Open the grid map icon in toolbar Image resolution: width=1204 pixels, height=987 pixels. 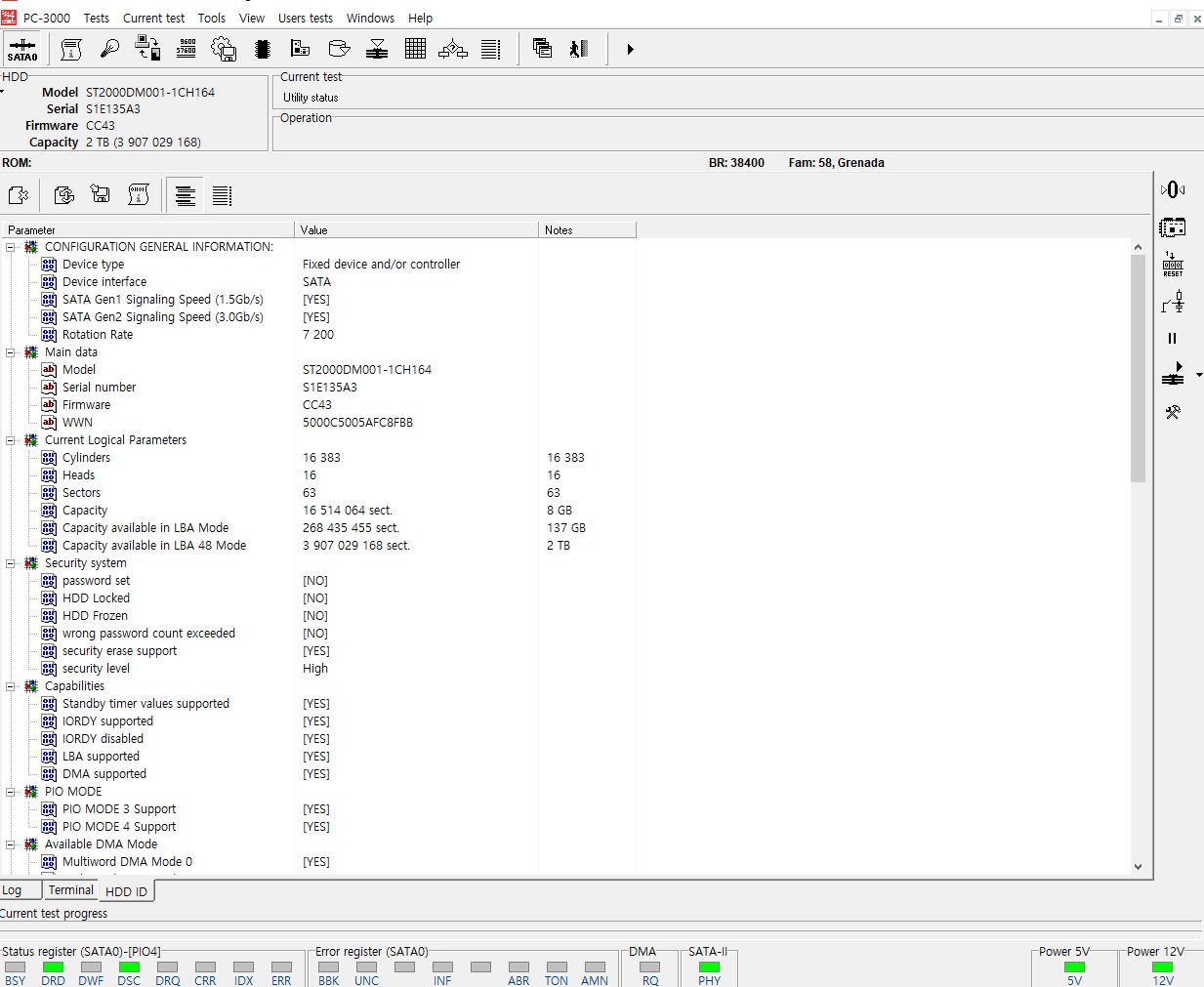point(415,49)
